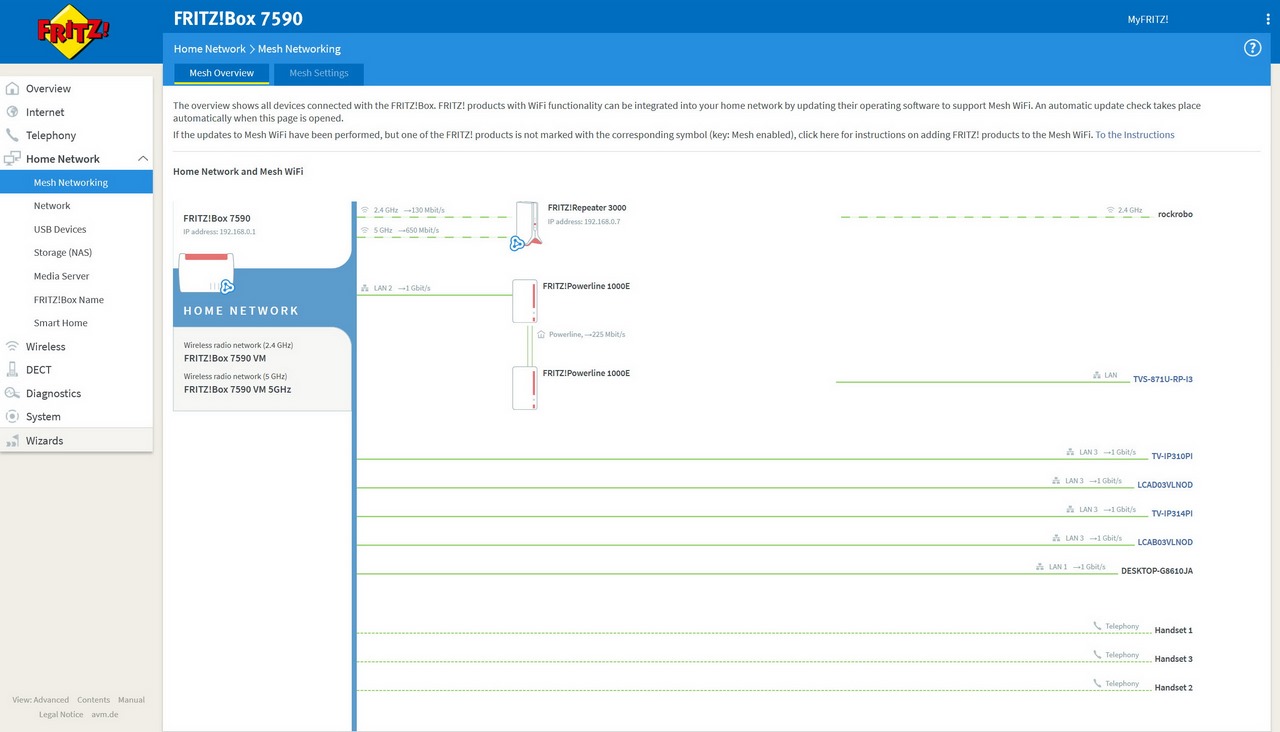Image resolution: width=1280 pixels, height=732 pixels.
Task: Click the FRITZ!Repeater 3000 device label
Action: pyautogui.click(x=587, y=208)
